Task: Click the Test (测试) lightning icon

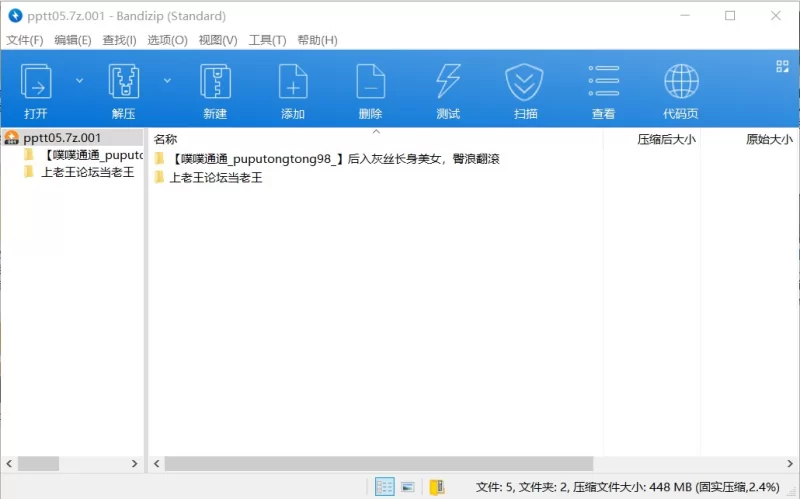Action: [448, 82]
